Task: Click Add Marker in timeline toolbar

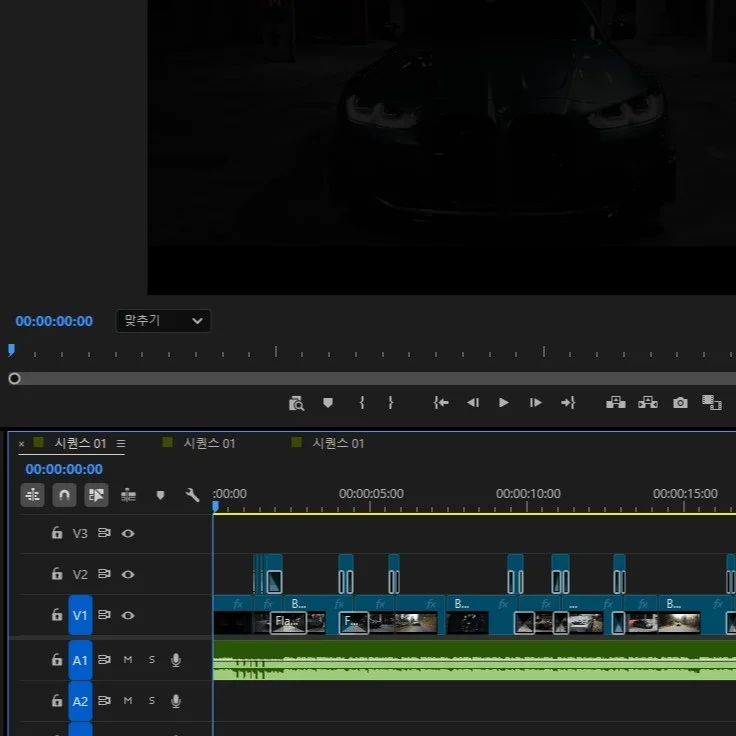Action: [160, 495]
